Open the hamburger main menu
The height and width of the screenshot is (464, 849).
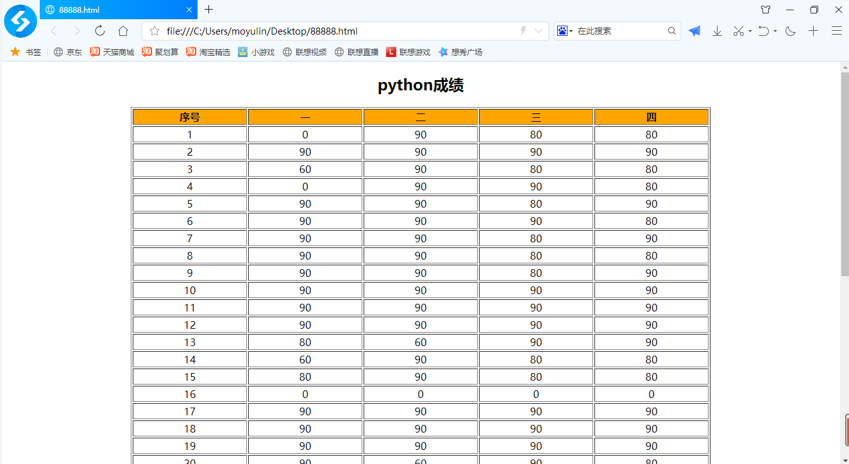837,31
